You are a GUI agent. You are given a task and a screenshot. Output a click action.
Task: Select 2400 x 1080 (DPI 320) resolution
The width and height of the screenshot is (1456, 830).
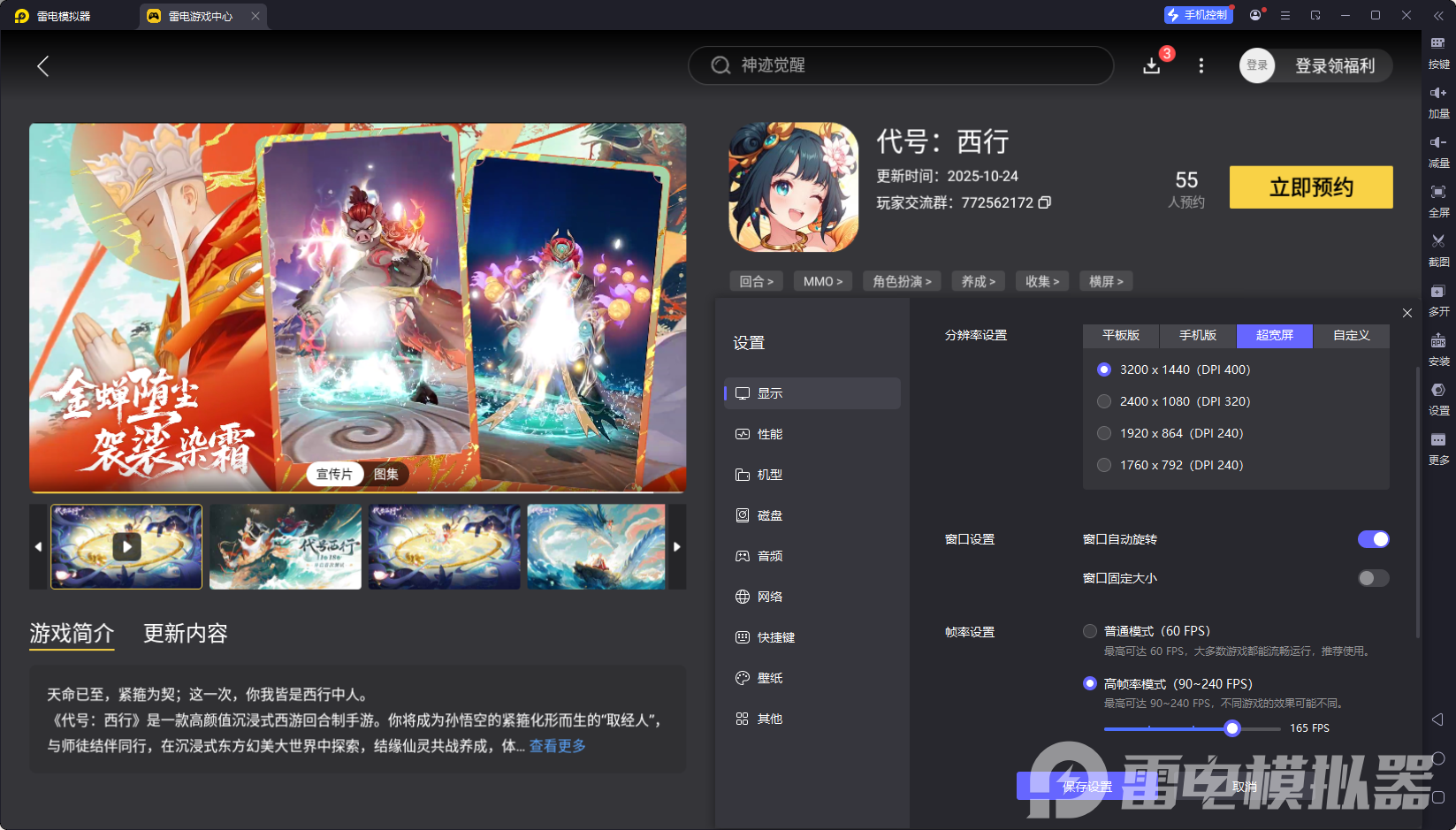coord(1104,401)
